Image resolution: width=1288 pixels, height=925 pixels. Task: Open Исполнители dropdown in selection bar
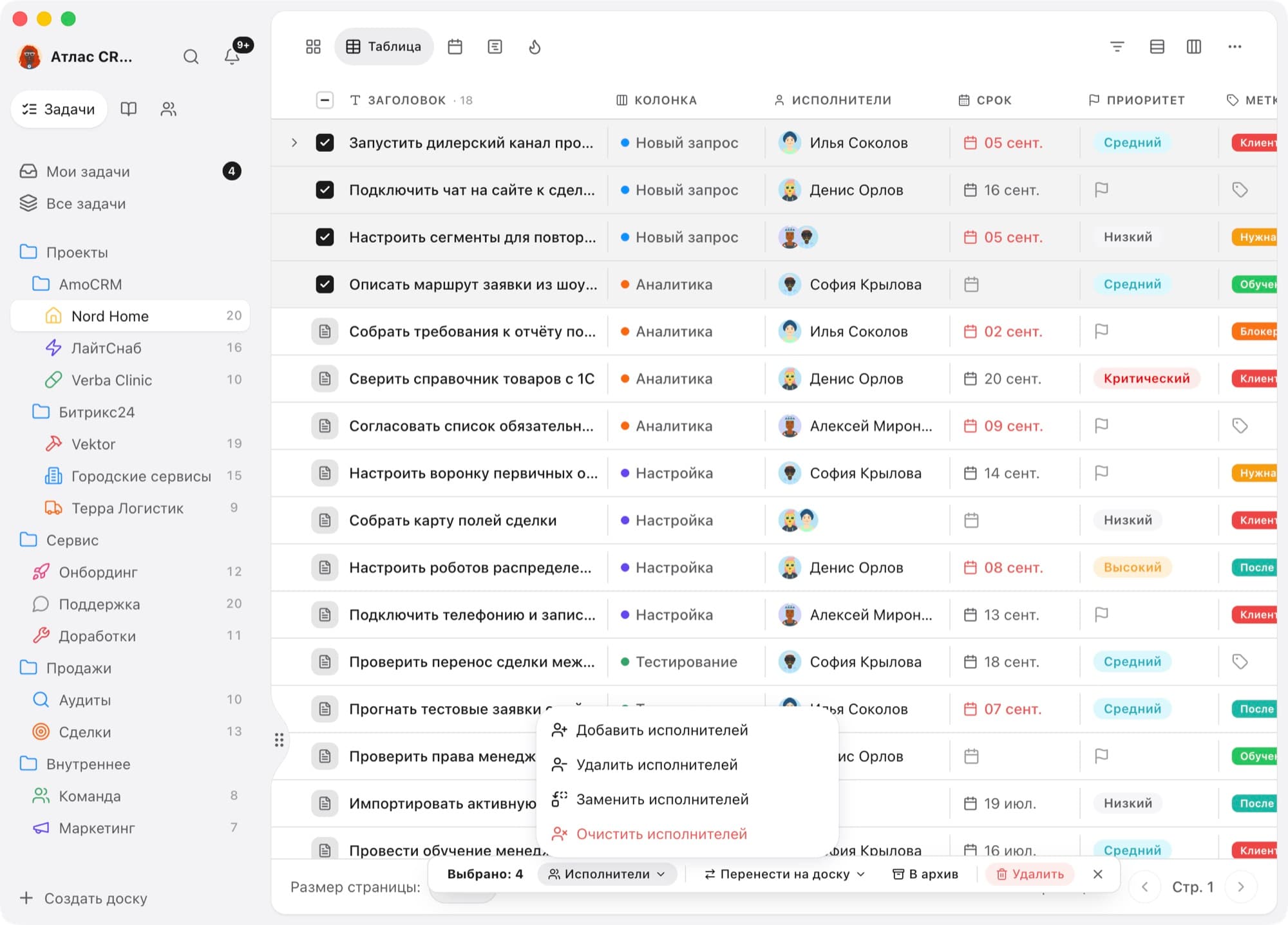click(x=607, y=874)
